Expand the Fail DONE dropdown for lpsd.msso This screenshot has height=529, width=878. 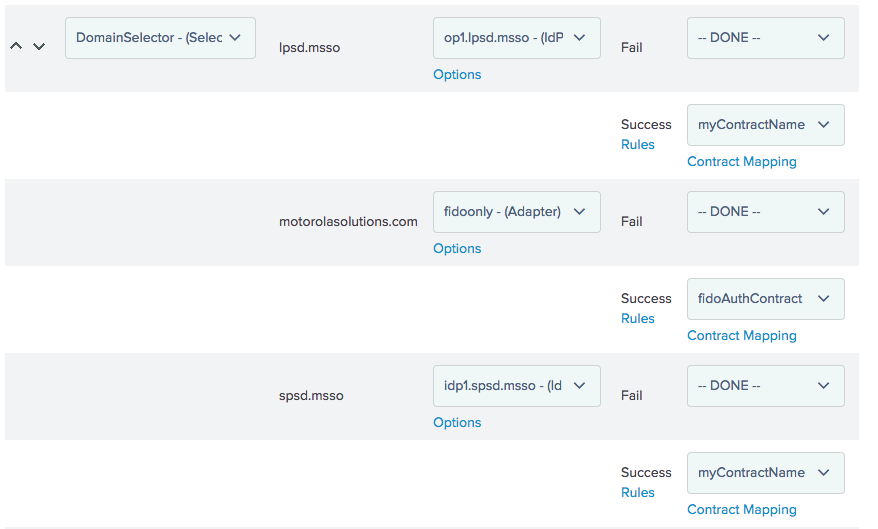coord(765,38)
